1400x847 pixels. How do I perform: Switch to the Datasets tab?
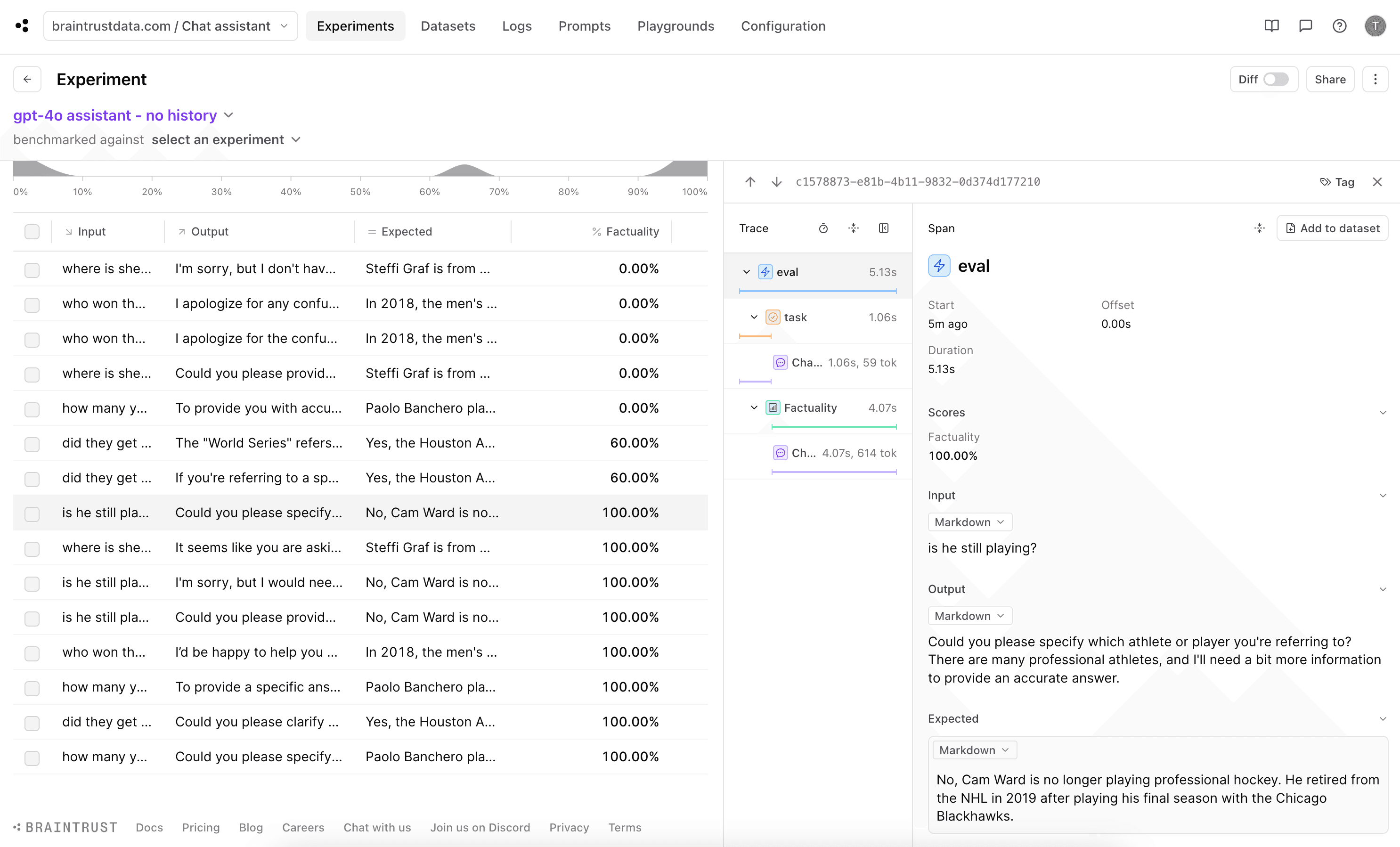click(x=448, y=26)
